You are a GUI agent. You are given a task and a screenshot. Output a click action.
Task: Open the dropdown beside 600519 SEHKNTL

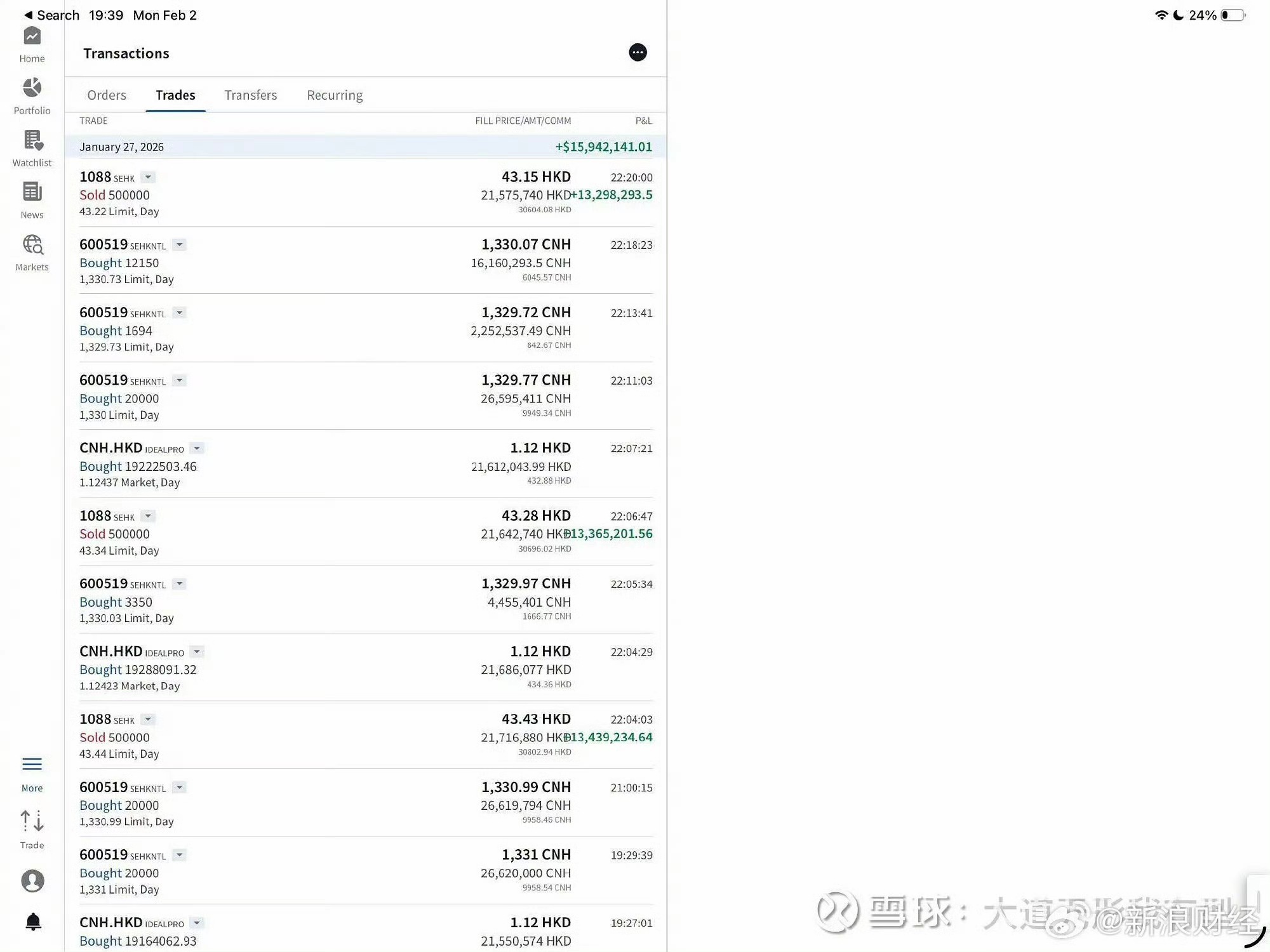[180, 244]
